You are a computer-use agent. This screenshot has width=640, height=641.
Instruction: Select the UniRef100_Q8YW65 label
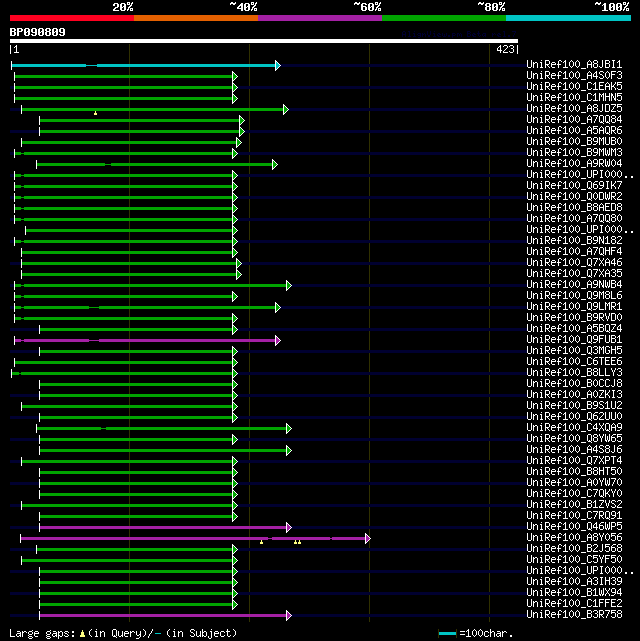574,439
